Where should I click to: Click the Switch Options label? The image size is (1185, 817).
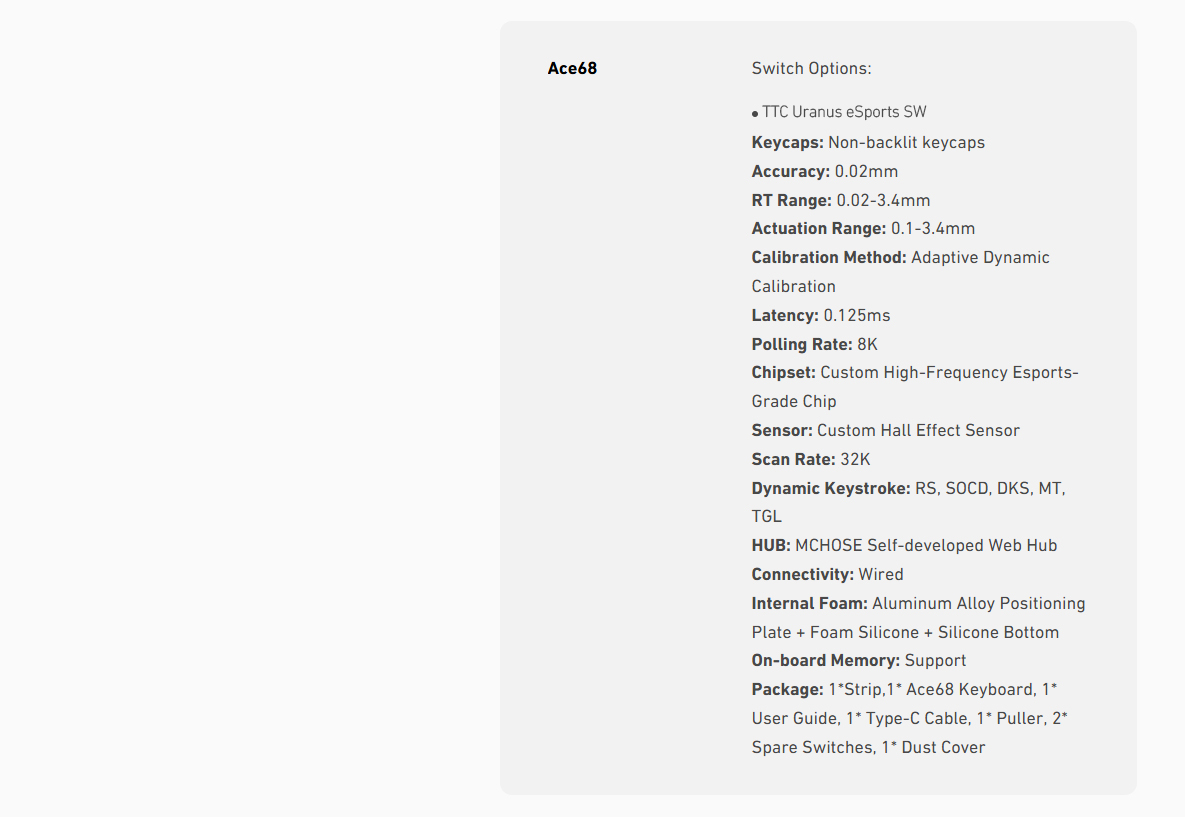coord(811,69)
